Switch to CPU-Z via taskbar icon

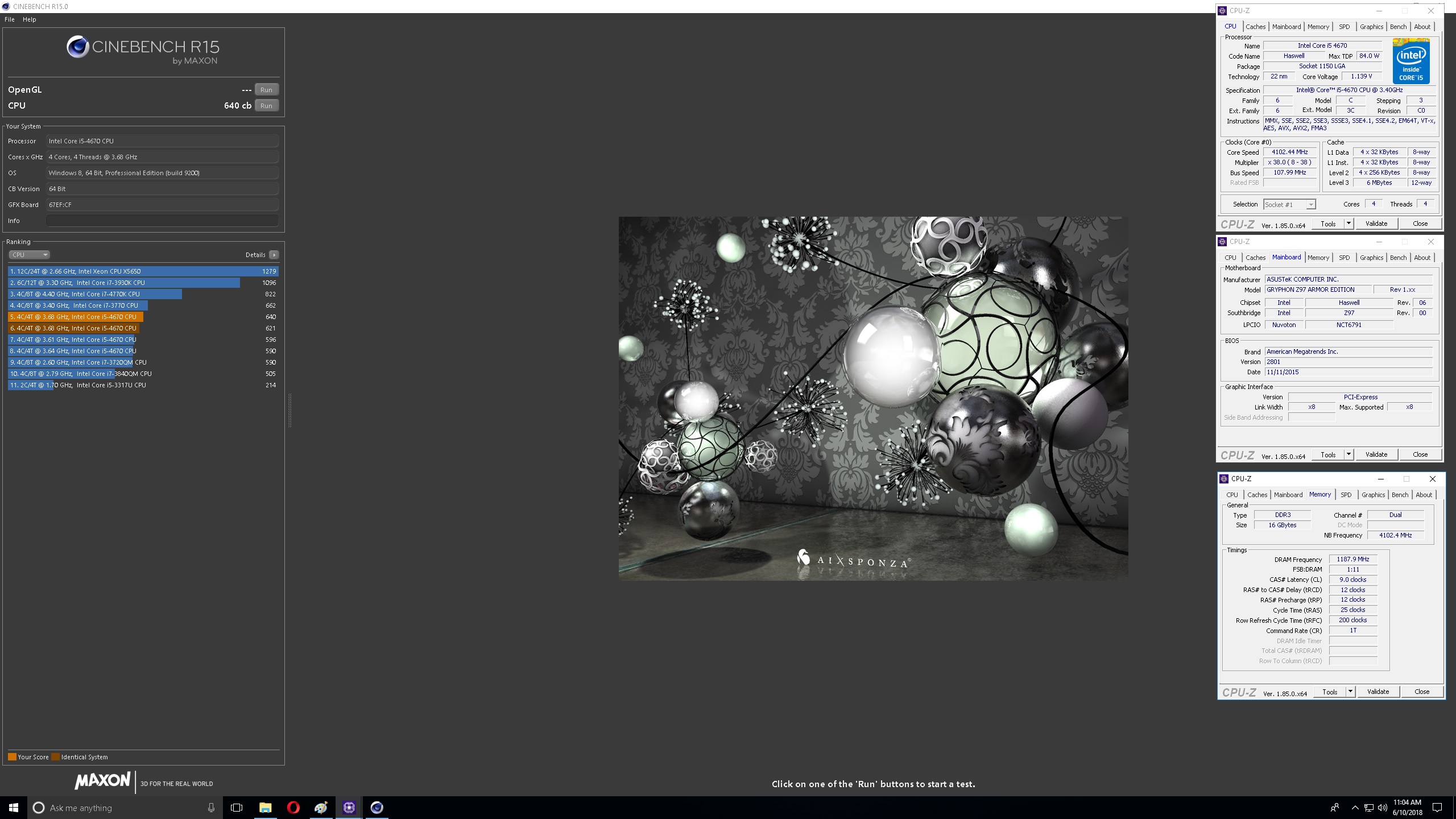pos(349,808)
